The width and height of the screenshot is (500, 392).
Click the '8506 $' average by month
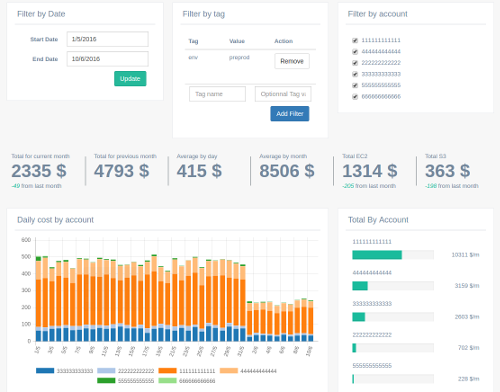coord(287,171)
